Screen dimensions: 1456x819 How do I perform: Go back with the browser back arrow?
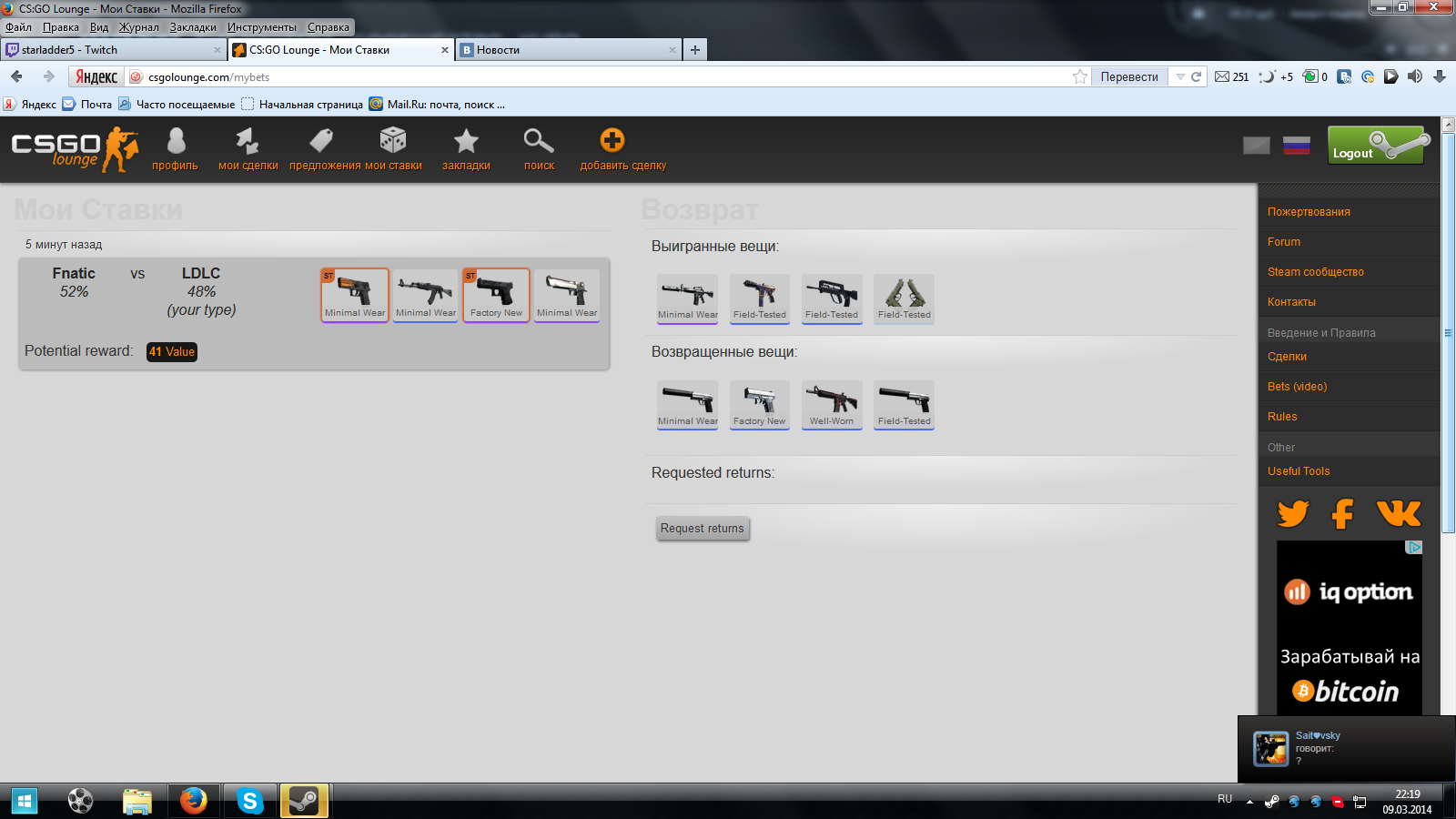pos(16,76)
